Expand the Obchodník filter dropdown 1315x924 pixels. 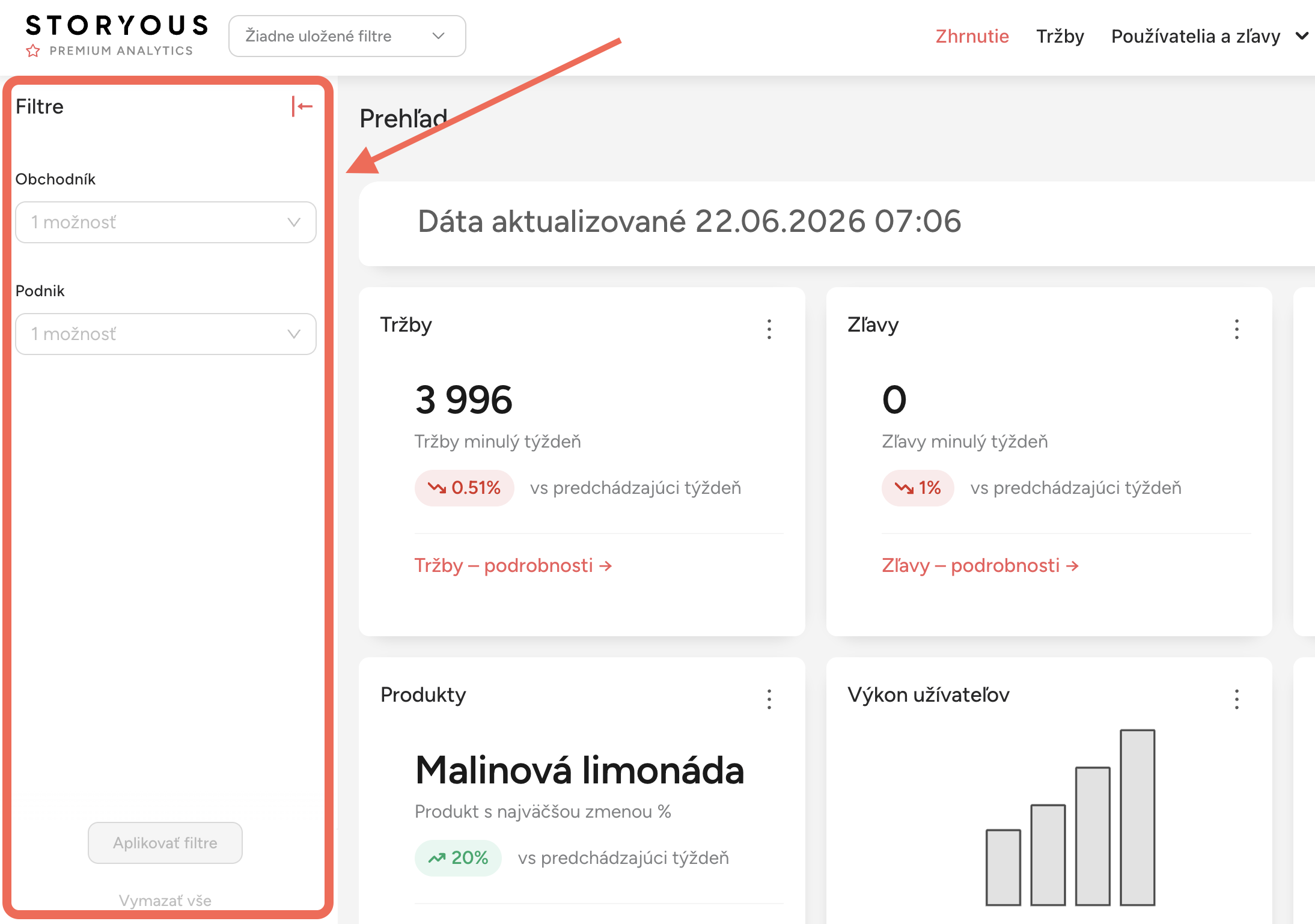pyautogui.click(x=166, y=222)
